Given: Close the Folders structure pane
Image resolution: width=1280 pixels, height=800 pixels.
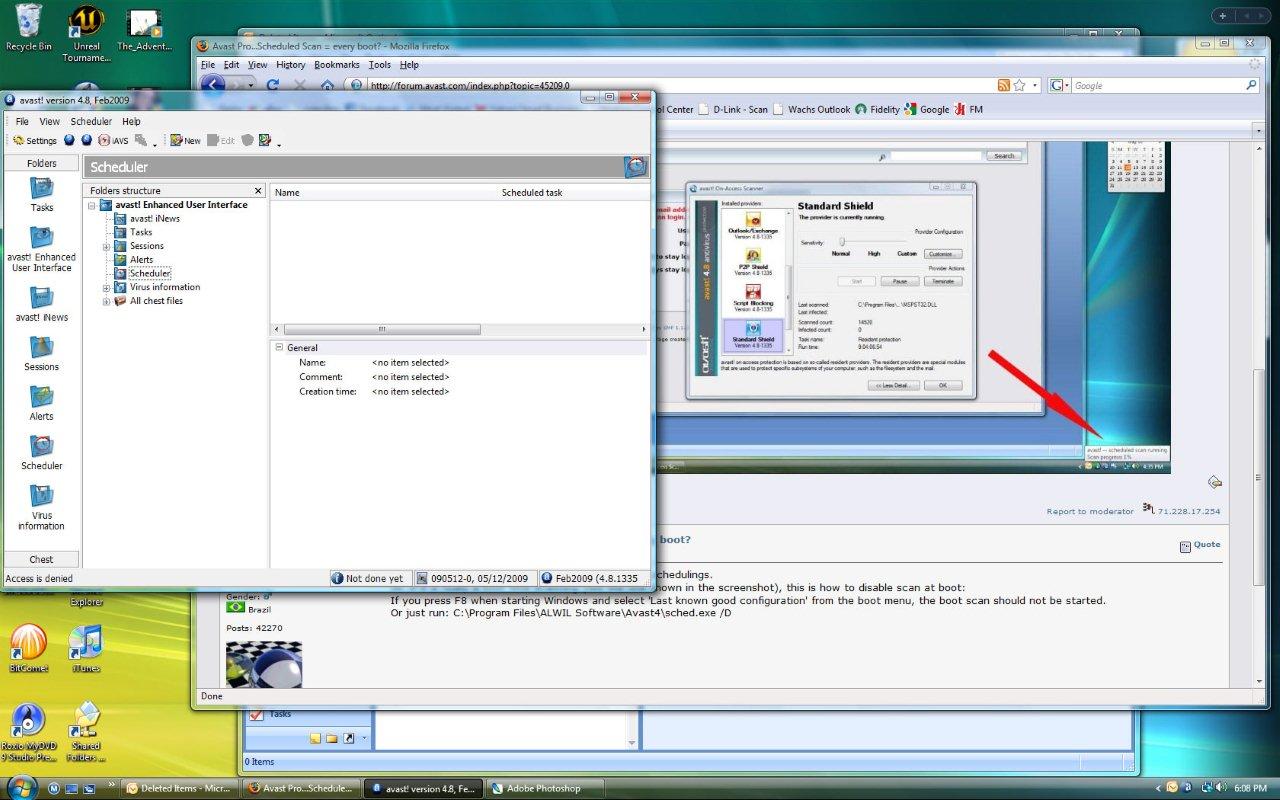Looking at the screenshot, I should point(259,190).
